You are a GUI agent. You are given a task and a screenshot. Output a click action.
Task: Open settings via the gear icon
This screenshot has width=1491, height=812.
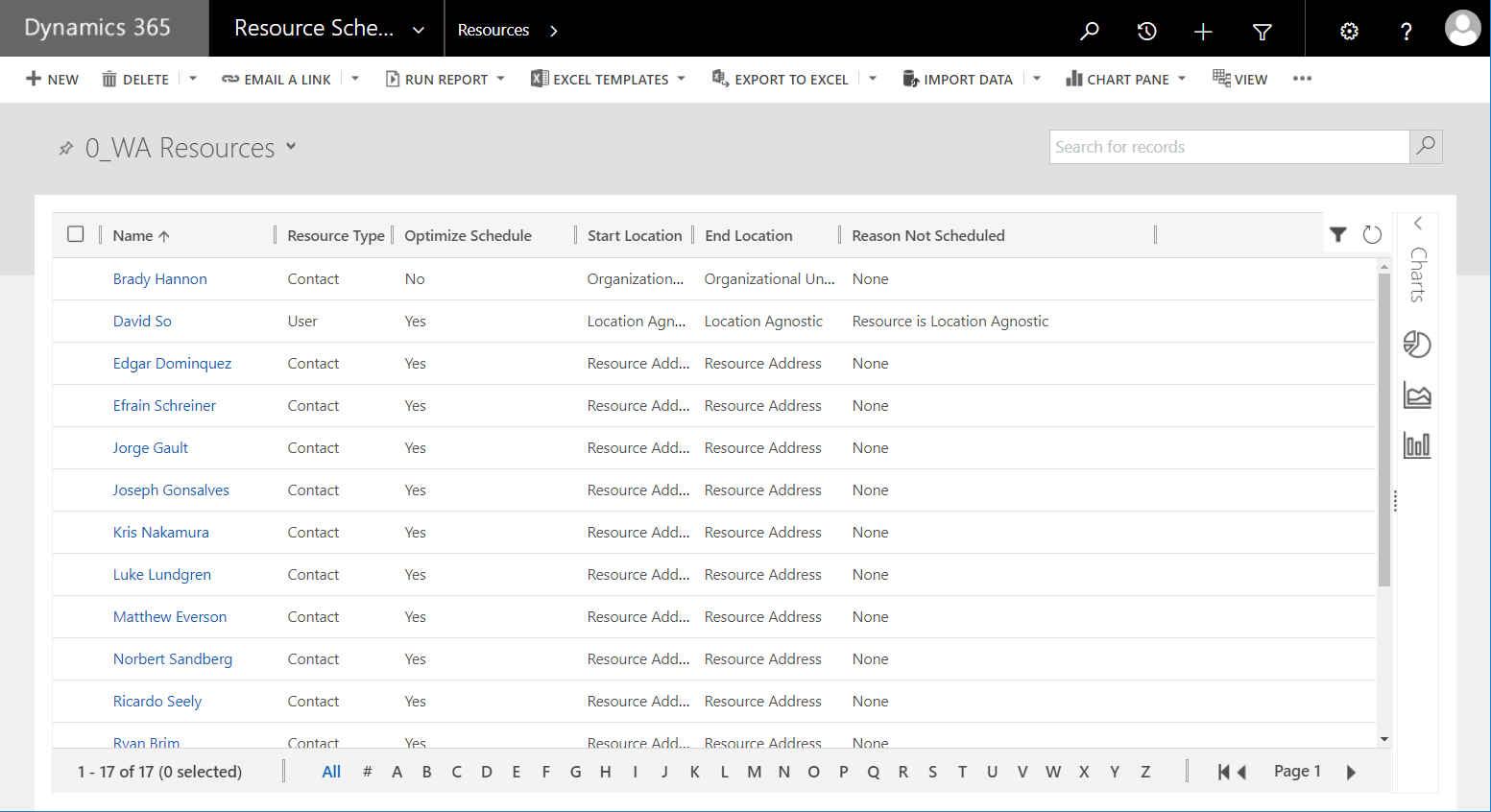1349,30
